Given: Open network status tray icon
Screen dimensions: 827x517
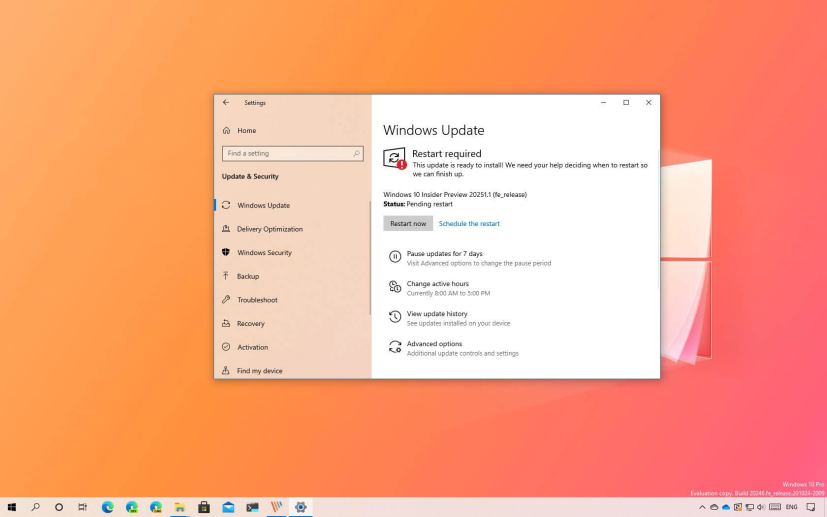Looking at the screenshot, I should pyautogui.click(x=749, y=508).
